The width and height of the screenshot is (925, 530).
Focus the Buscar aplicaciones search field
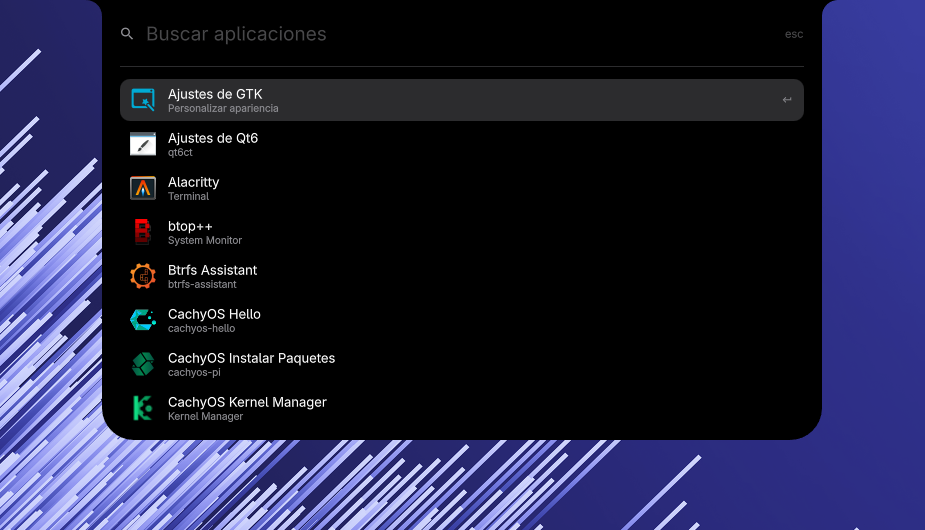461,34
